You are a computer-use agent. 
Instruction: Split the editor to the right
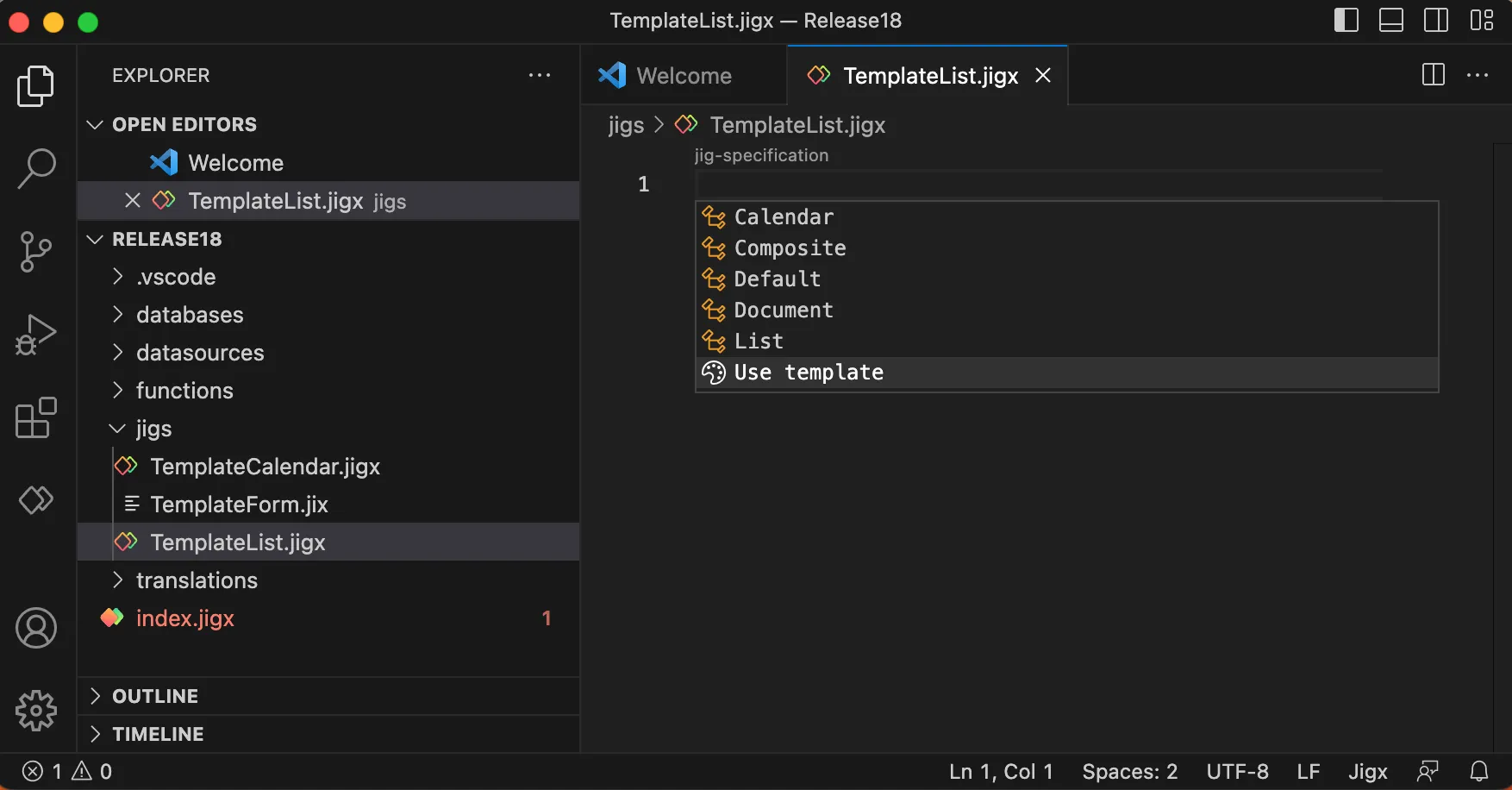coord(1434,75)
